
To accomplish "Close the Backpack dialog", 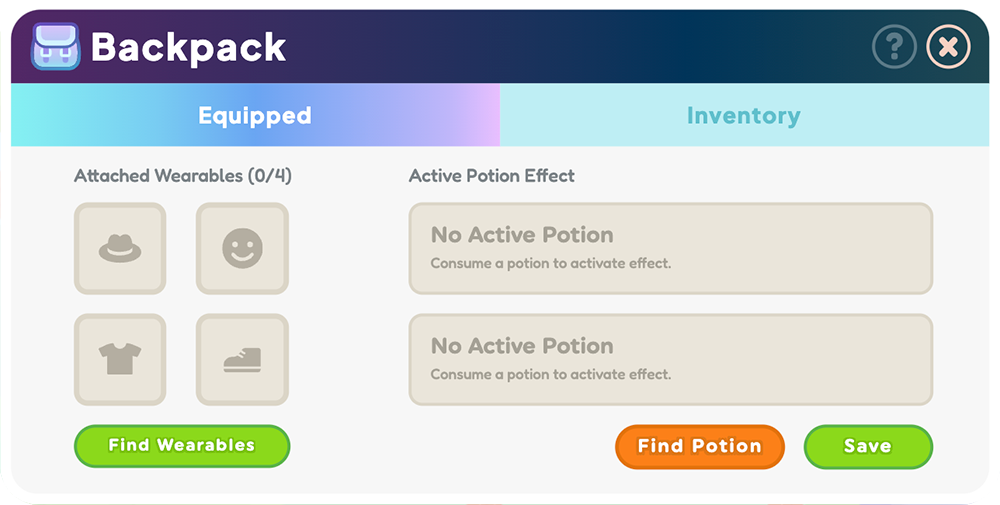I will 948,47.
